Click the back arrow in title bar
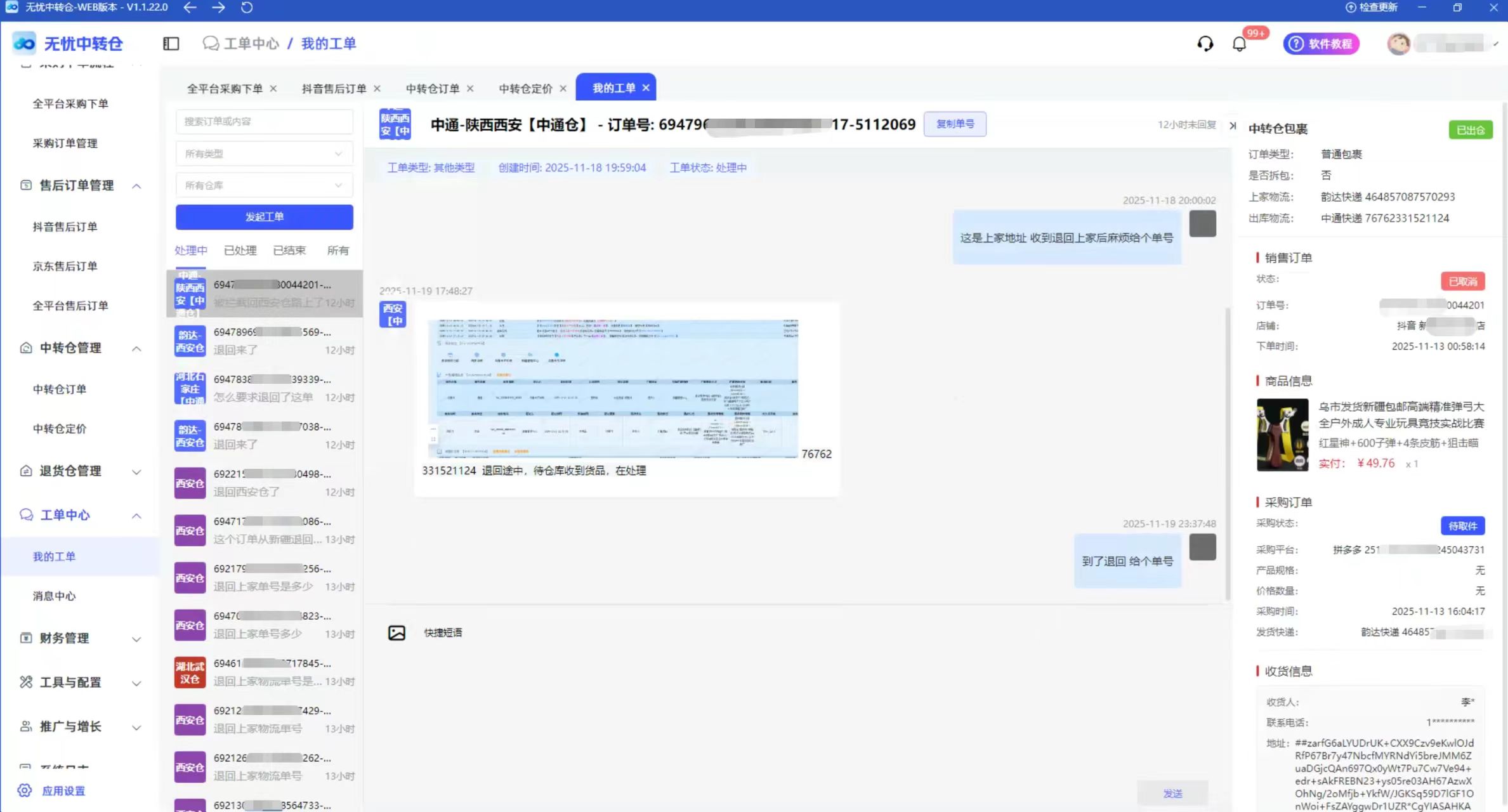This screenshot has height=812, width=1508. [190, 8]
